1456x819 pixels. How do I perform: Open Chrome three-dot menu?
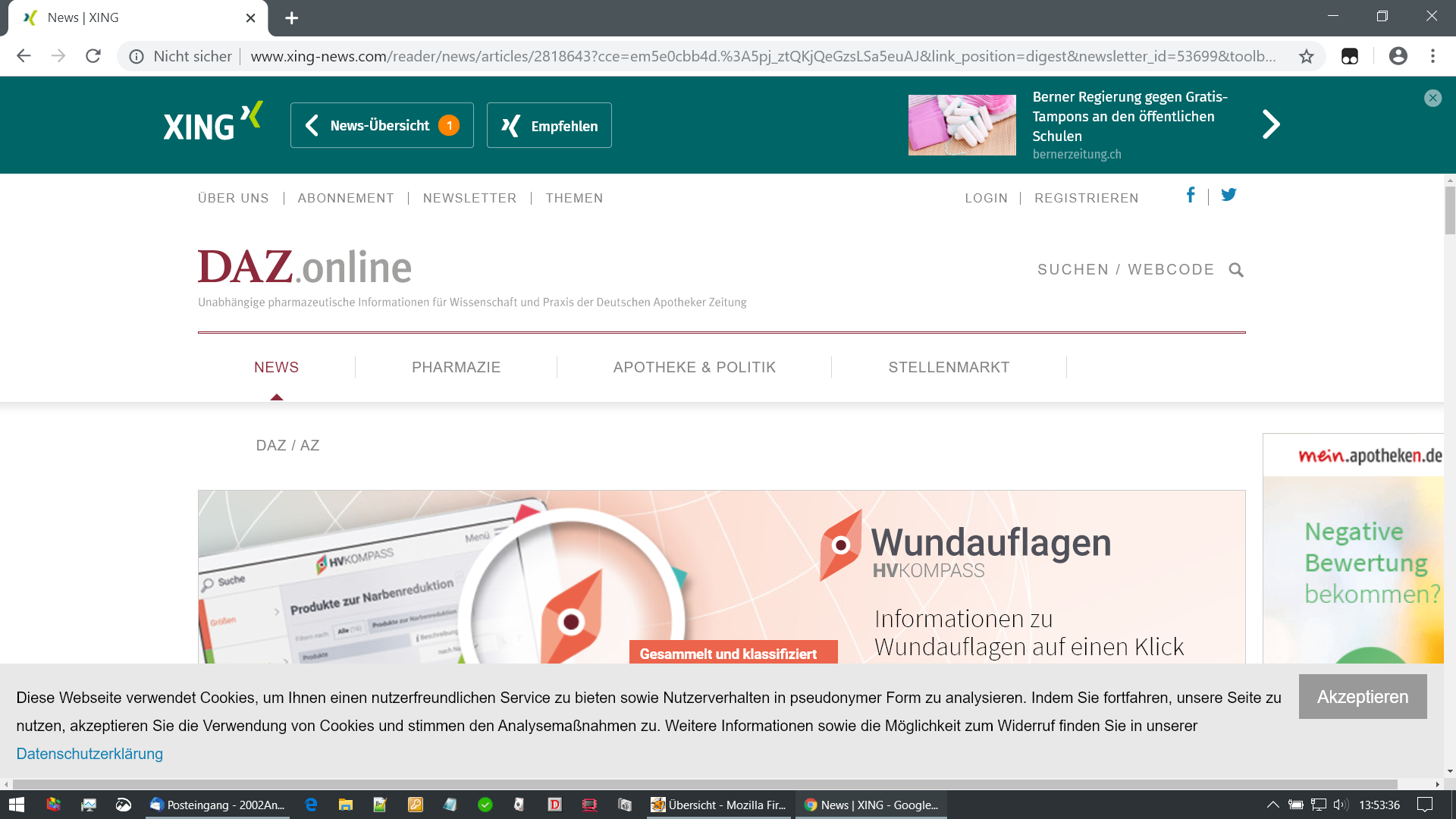click(x=1432, y=56)
